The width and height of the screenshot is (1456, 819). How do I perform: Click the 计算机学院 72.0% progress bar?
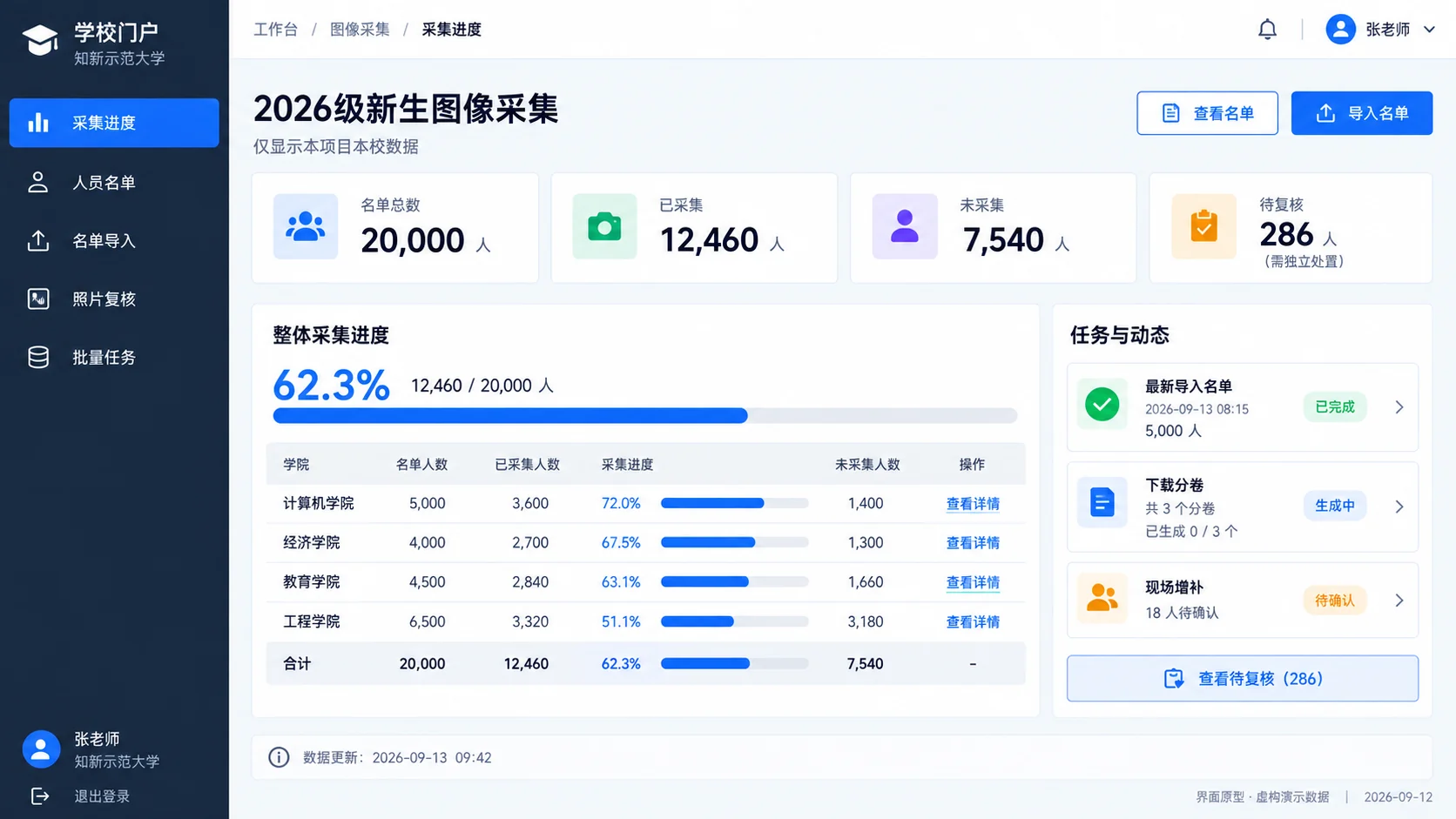(734, 503)
